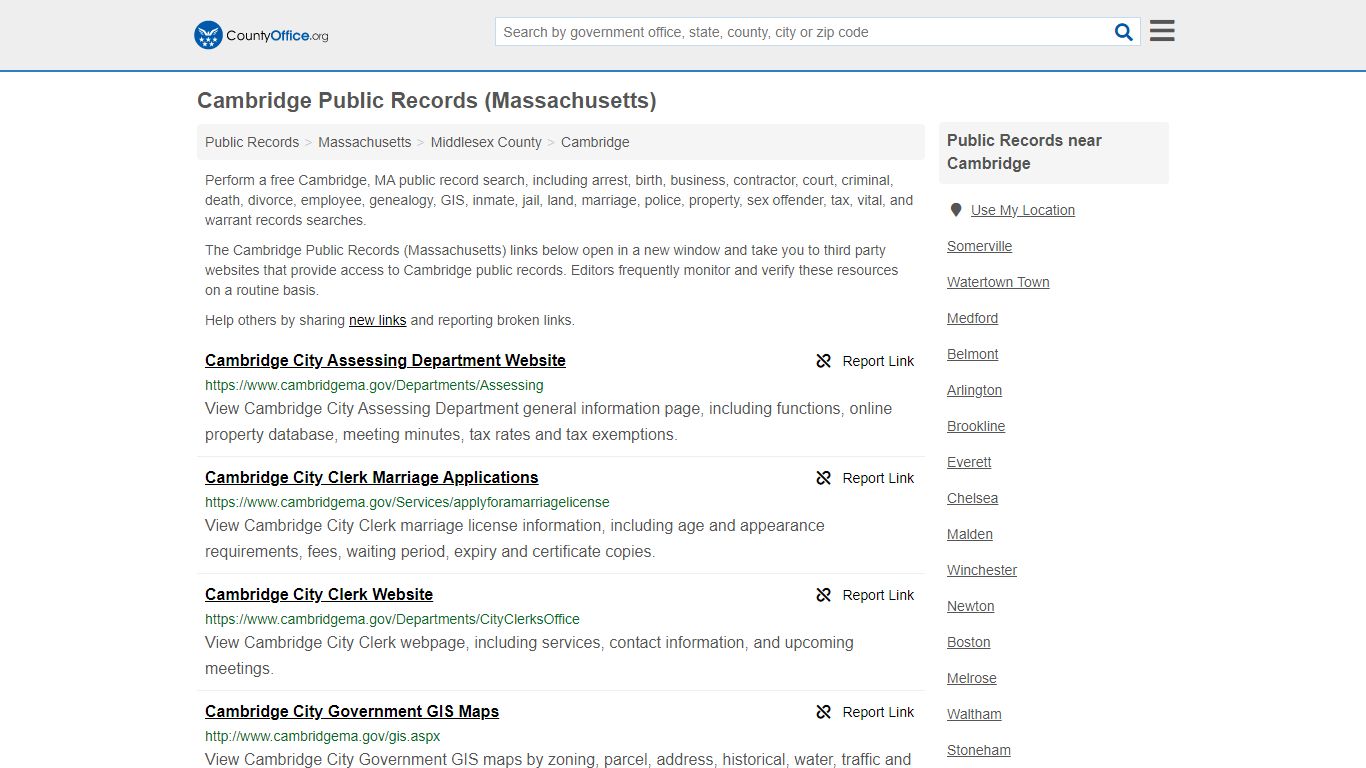Click broken-link icon for Government GIS Maps
Viewport: 1366px width, 768px height.
coord(824,712)
